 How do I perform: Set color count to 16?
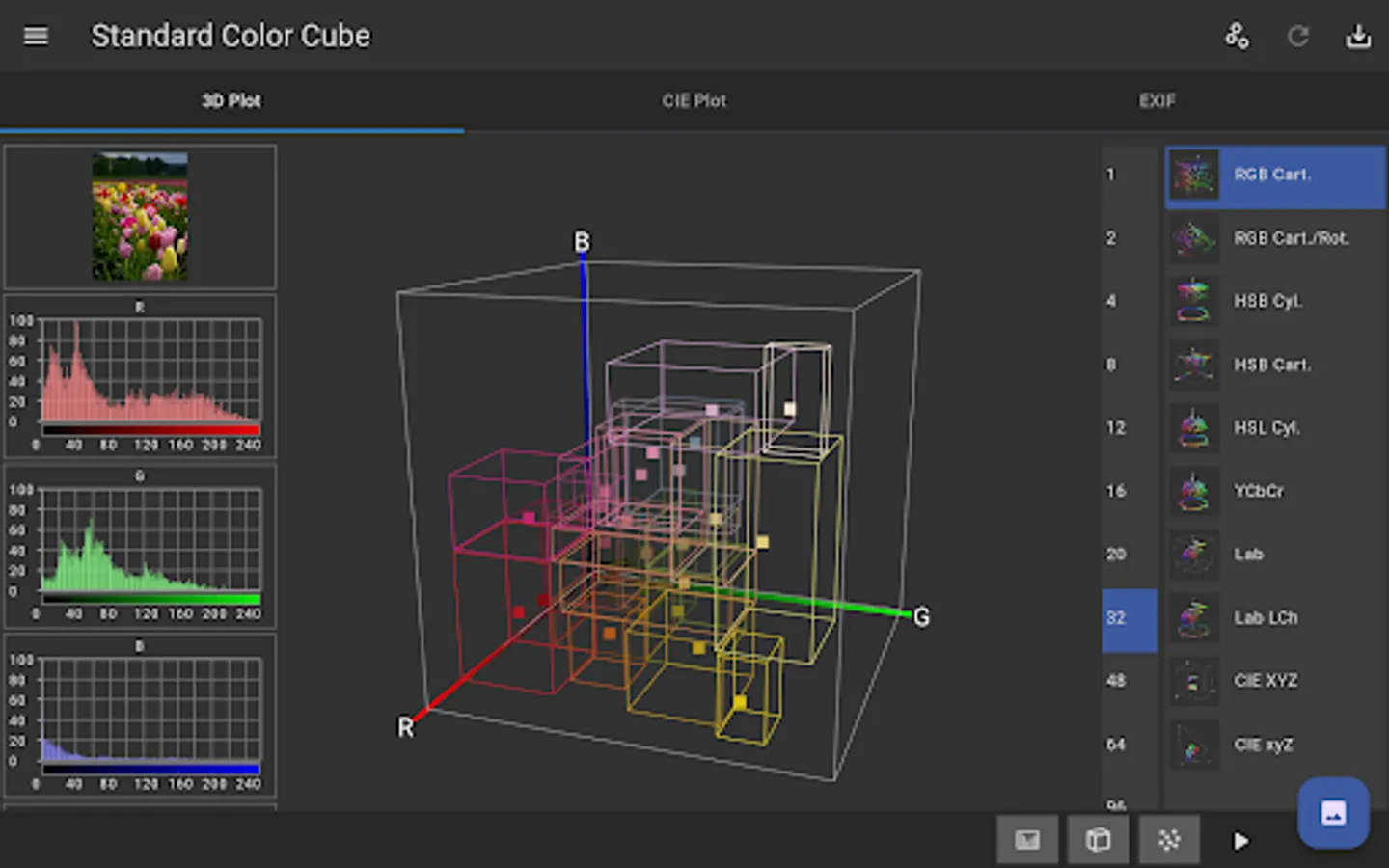pyautogui.click(x=1130, y=491)
